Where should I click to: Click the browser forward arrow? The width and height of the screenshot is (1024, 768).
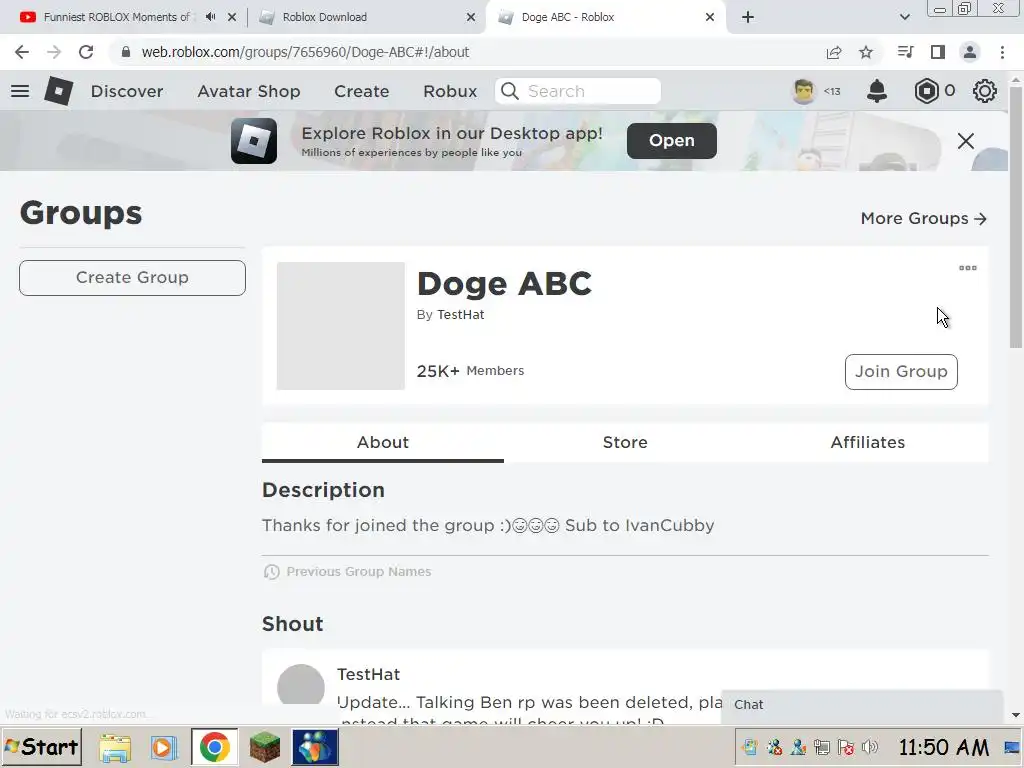pyautogui.click(x=54, y=52)
